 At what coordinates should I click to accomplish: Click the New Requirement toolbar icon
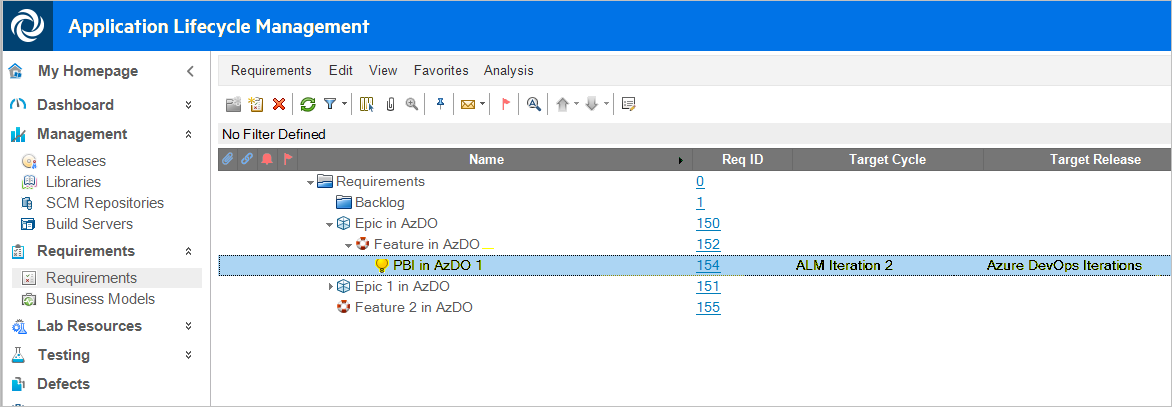[x=256, y=105]
